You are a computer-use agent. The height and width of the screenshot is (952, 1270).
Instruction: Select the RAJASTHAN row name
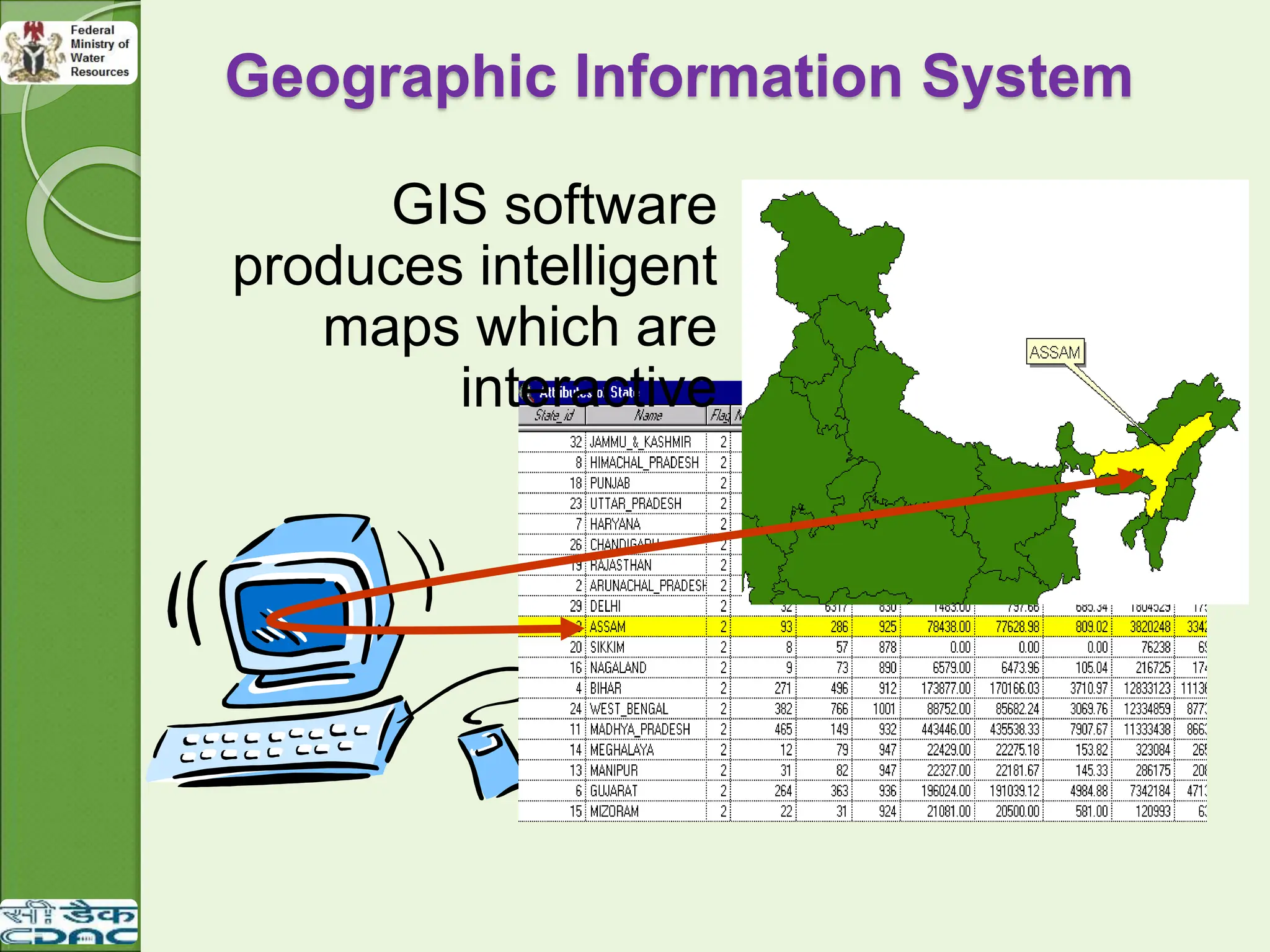click(x=620, y=565)
